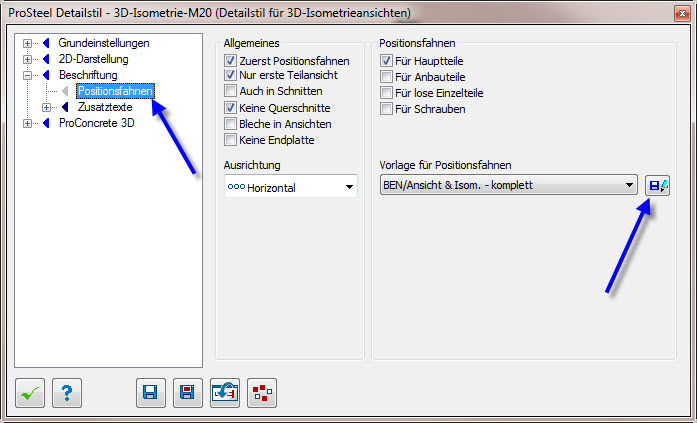Screen dimensions: 697x423
Task: Check the Für Schrauben option
Action: pyautogui.click(x=386, y=108)
